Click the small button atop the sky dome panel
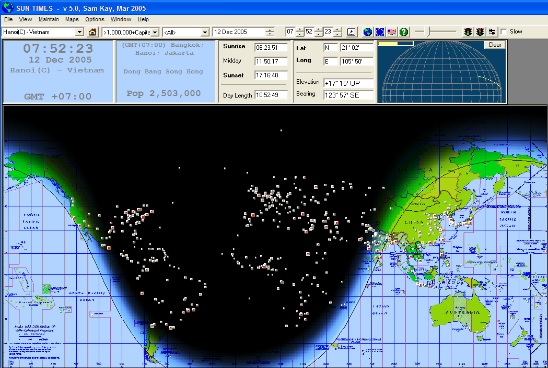The height and width of the screenshot is (368, 548). 495,45
